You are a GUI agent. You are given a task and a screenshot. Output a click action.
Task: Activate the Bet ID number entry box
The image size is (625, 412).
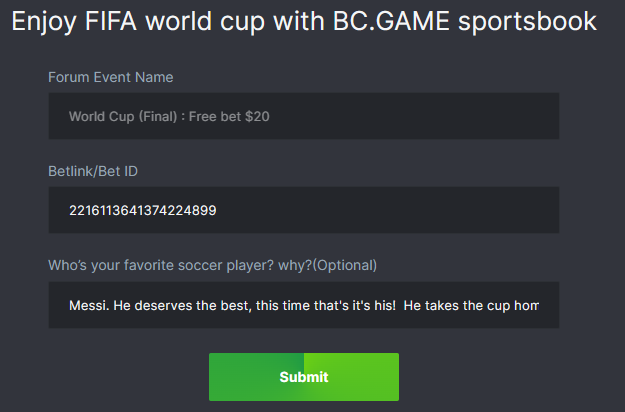click(x=303, y=210)
